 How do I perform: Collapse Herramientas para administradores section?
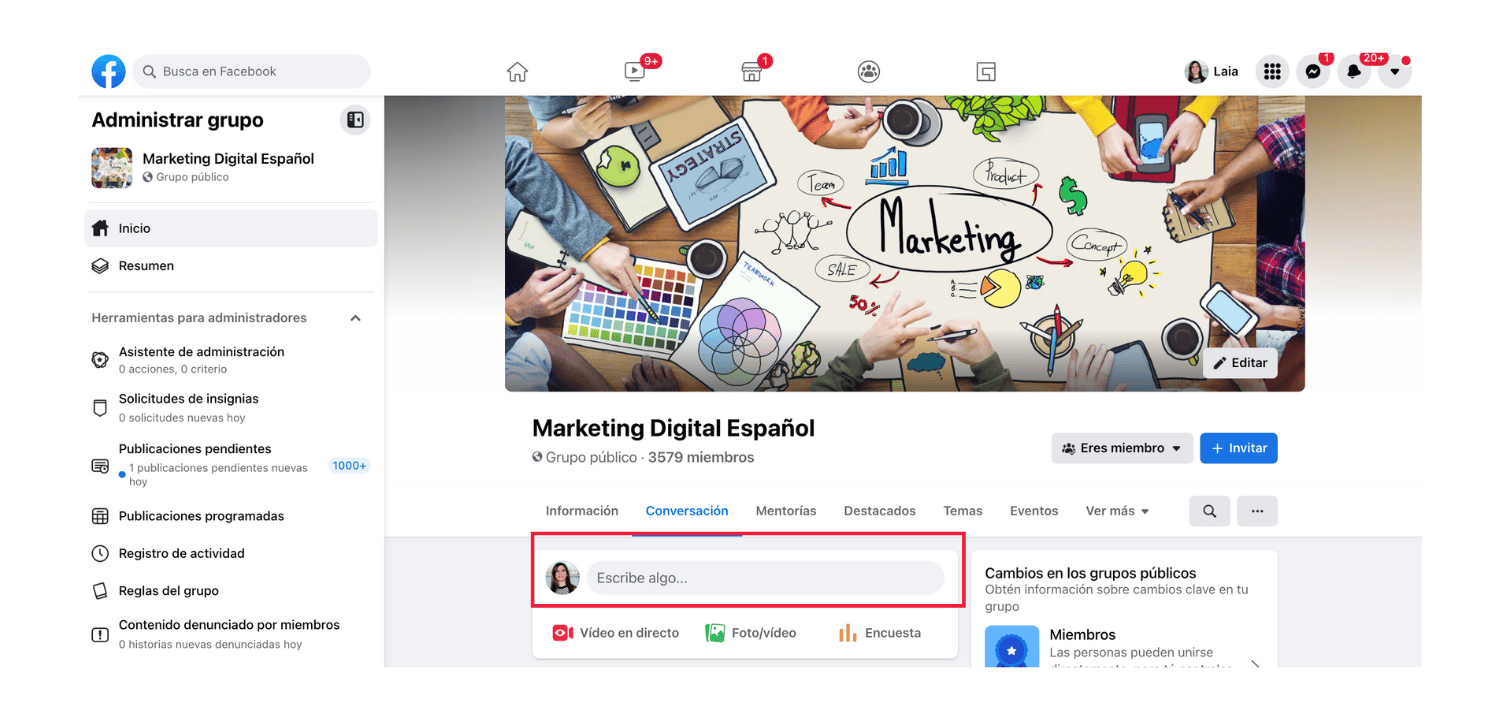click(x=355, y=318)
